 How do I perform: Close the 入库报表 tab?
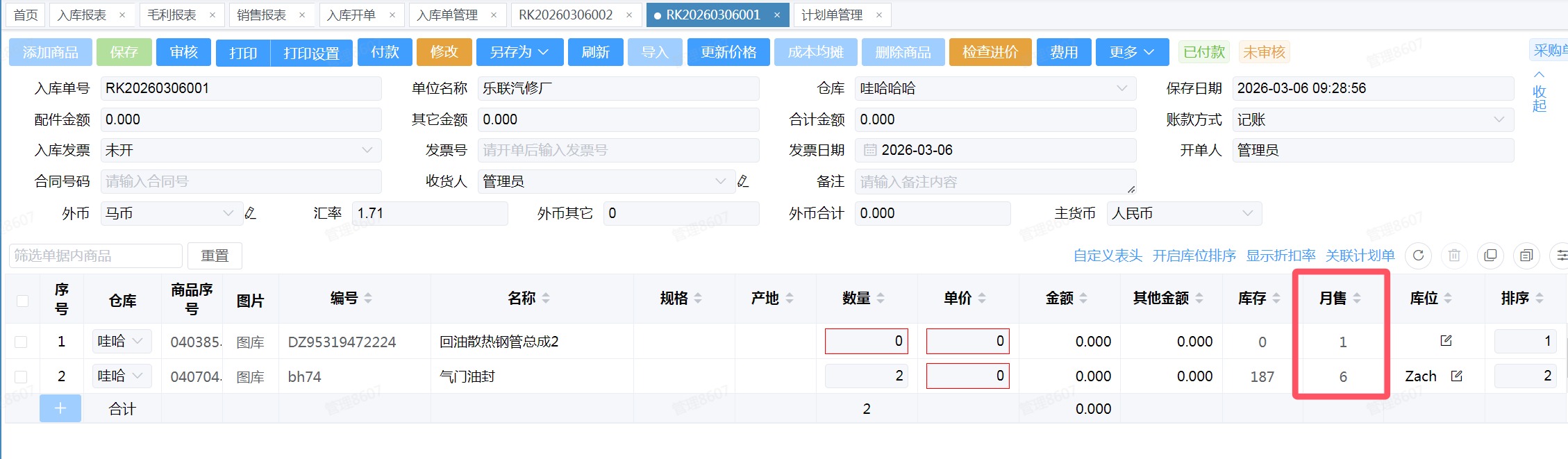tap(122, 15)
